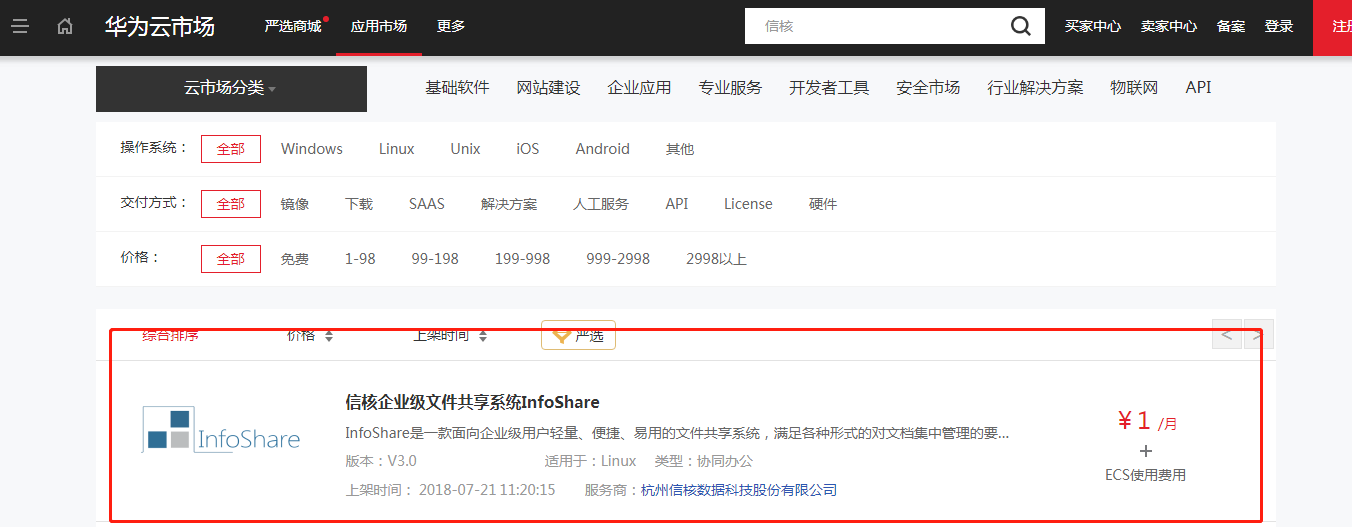Switch to 应用市场 tab

379,26
